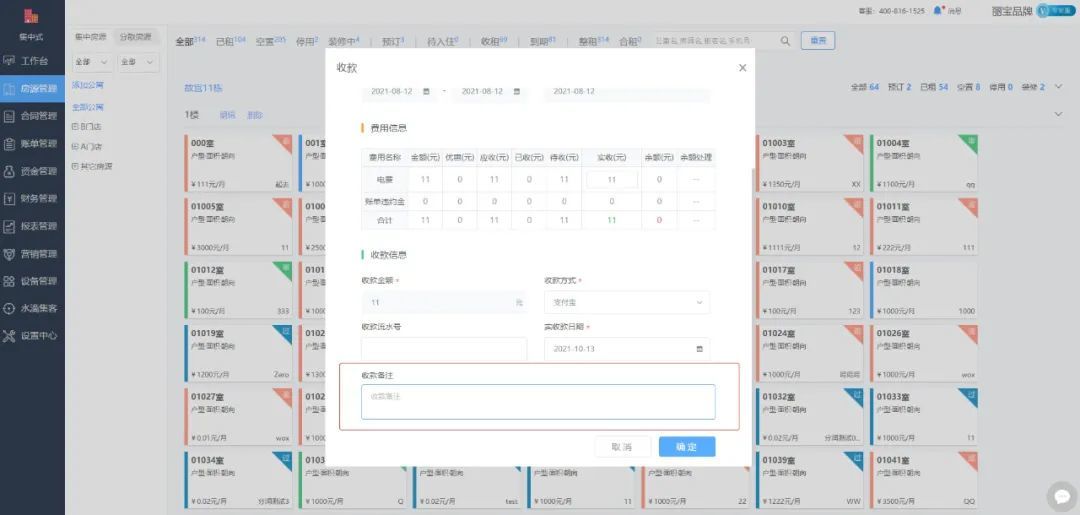Open the chat bubble widget
This screenshot has height=515, width=1080.
(x=1060, y=495)
